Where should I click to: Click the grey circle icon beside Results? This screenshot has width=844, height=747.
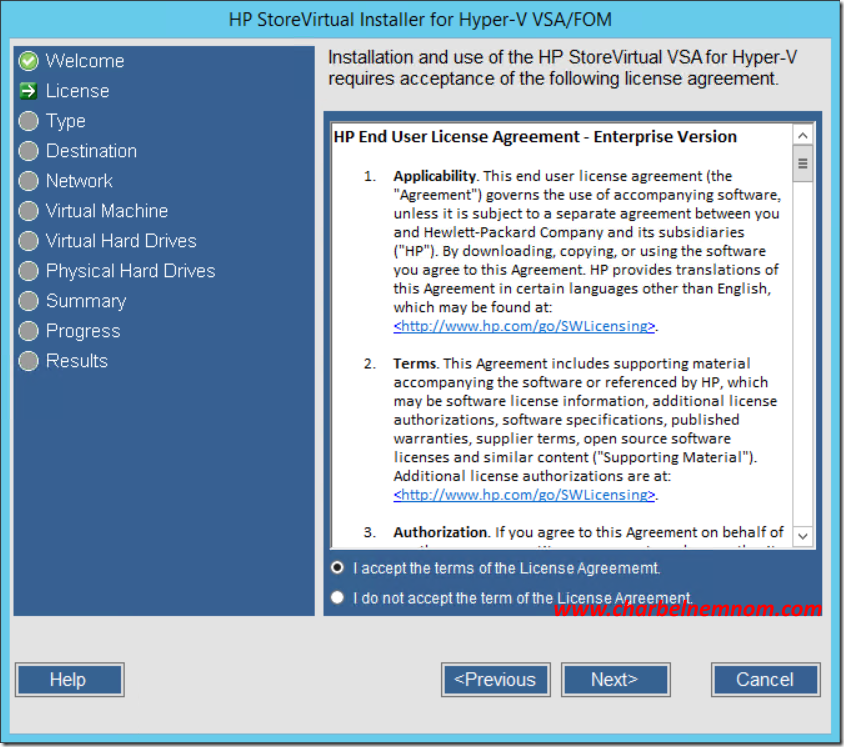click(29, 361)
